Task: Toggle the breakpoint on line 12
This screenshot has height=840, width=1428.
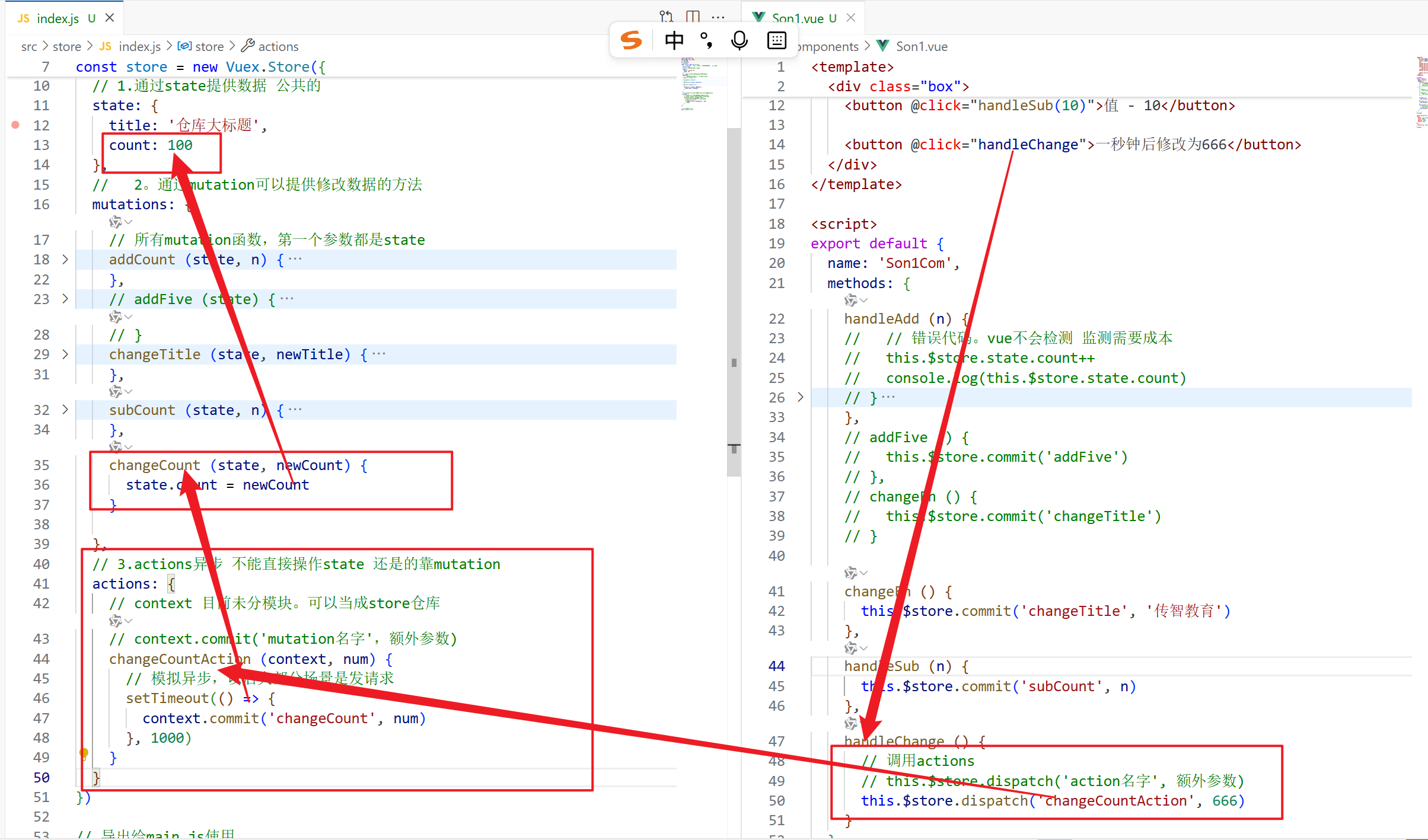Action: (x=16, y=125)
